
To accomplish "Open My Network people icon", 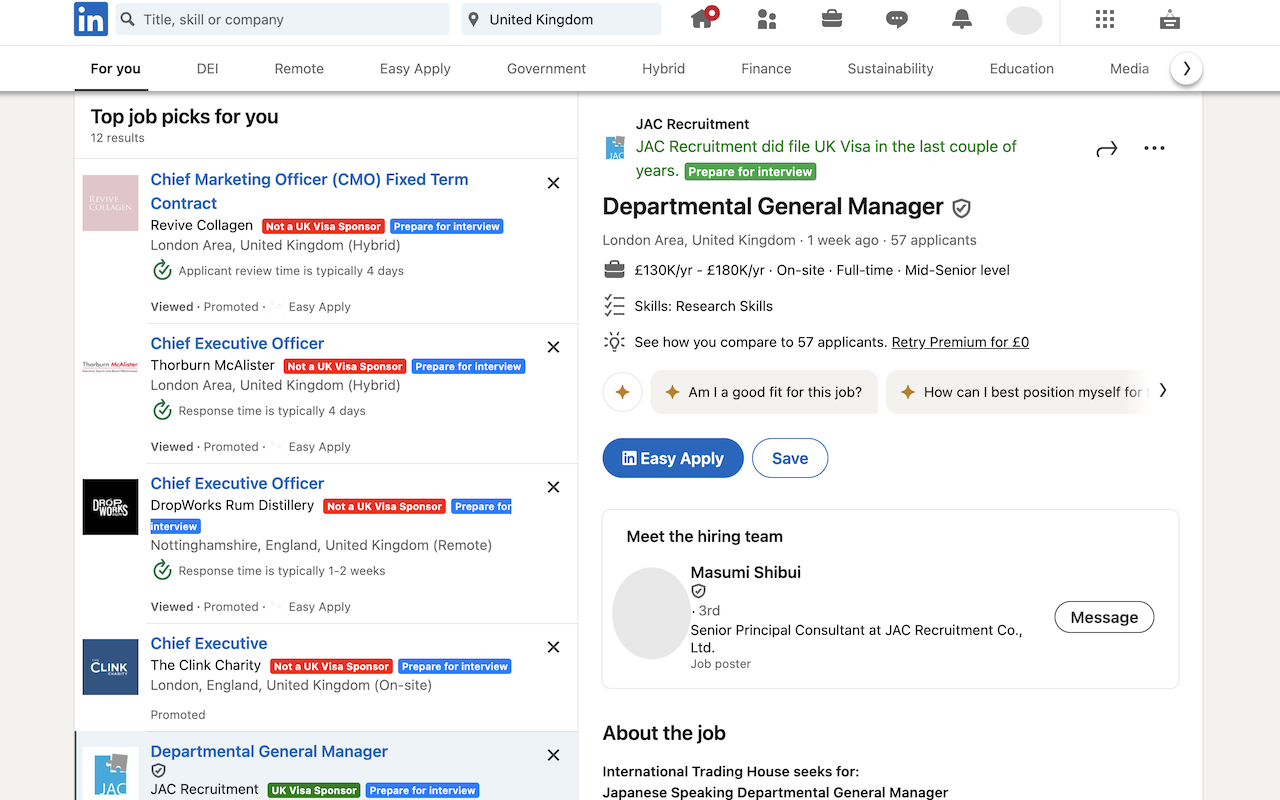I will pos(767,19).
